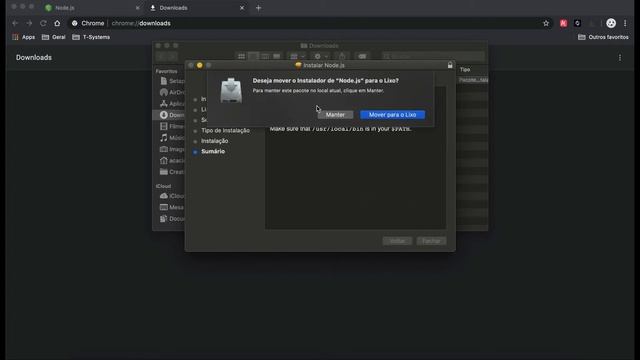Viewport: 640px width, 360px height.
Task: Select Tipo de Instalação step in installer
Action: pos(225,131)
